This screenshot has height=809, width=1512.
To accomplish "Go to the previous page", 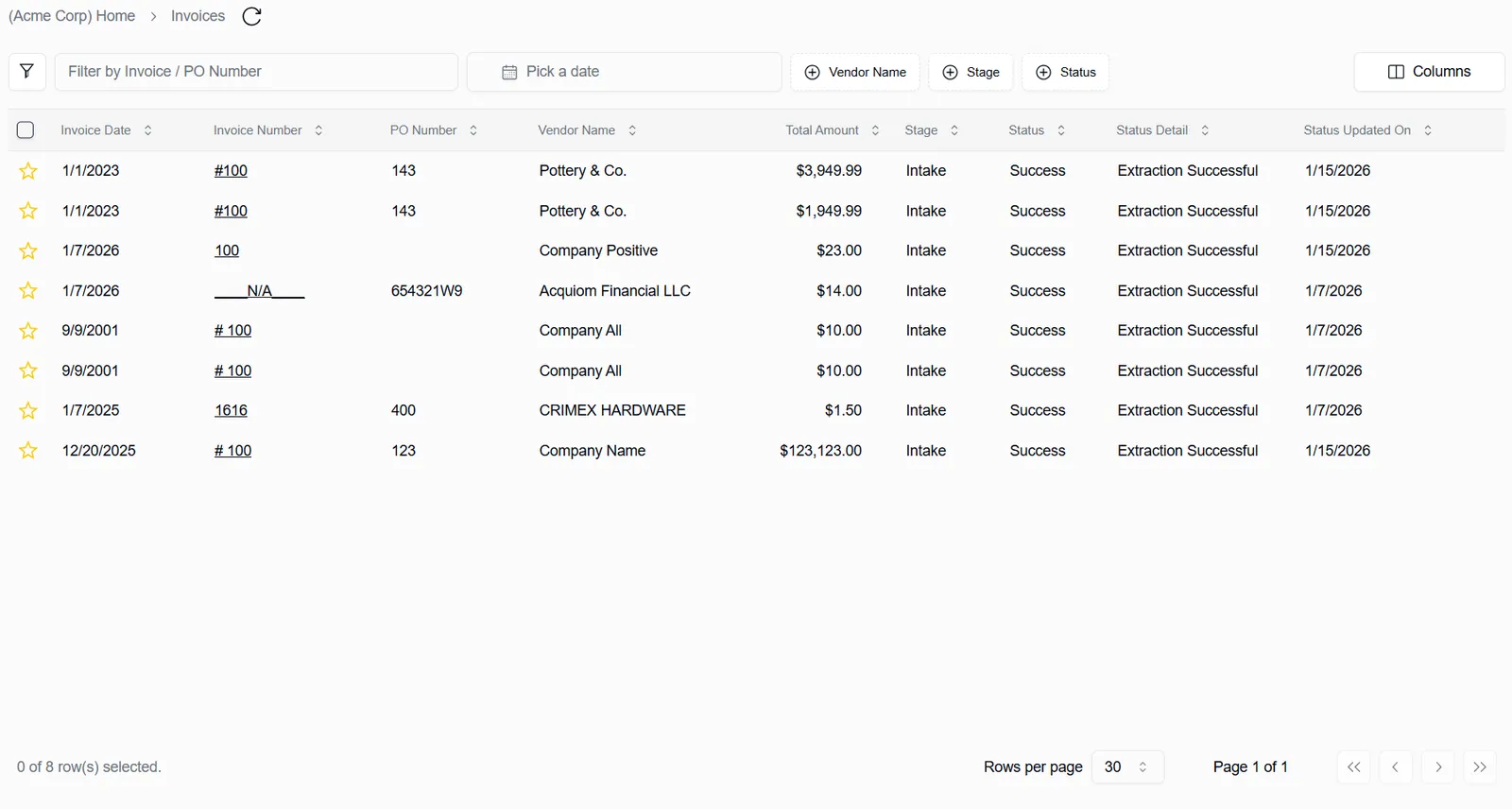I will tap(1395, 766).
